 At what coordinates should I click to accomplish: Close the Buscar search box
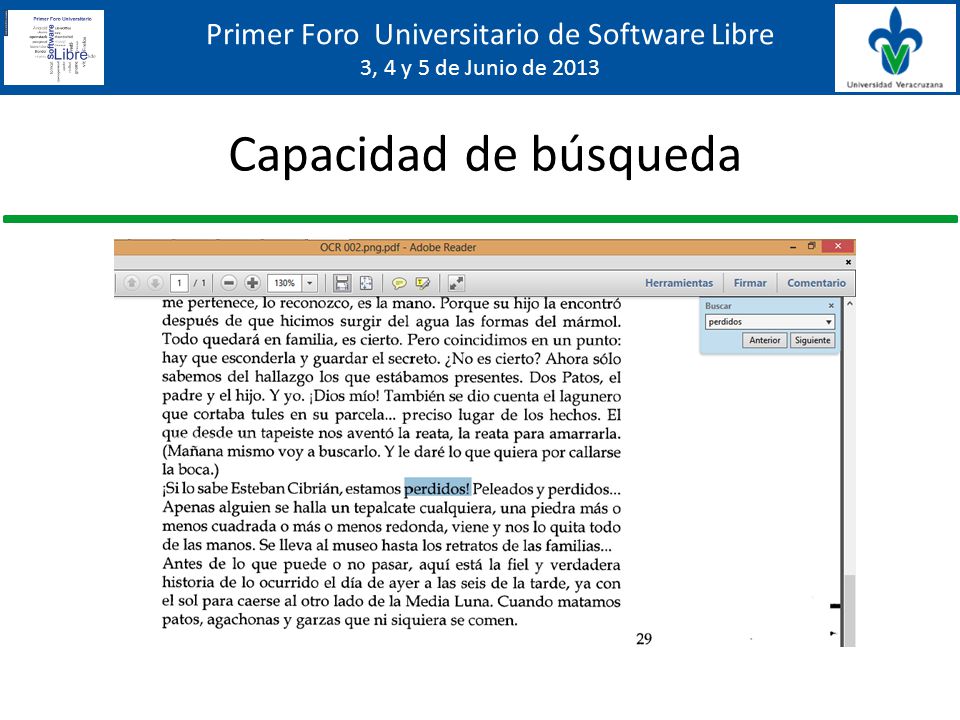(x=831, y=306)
